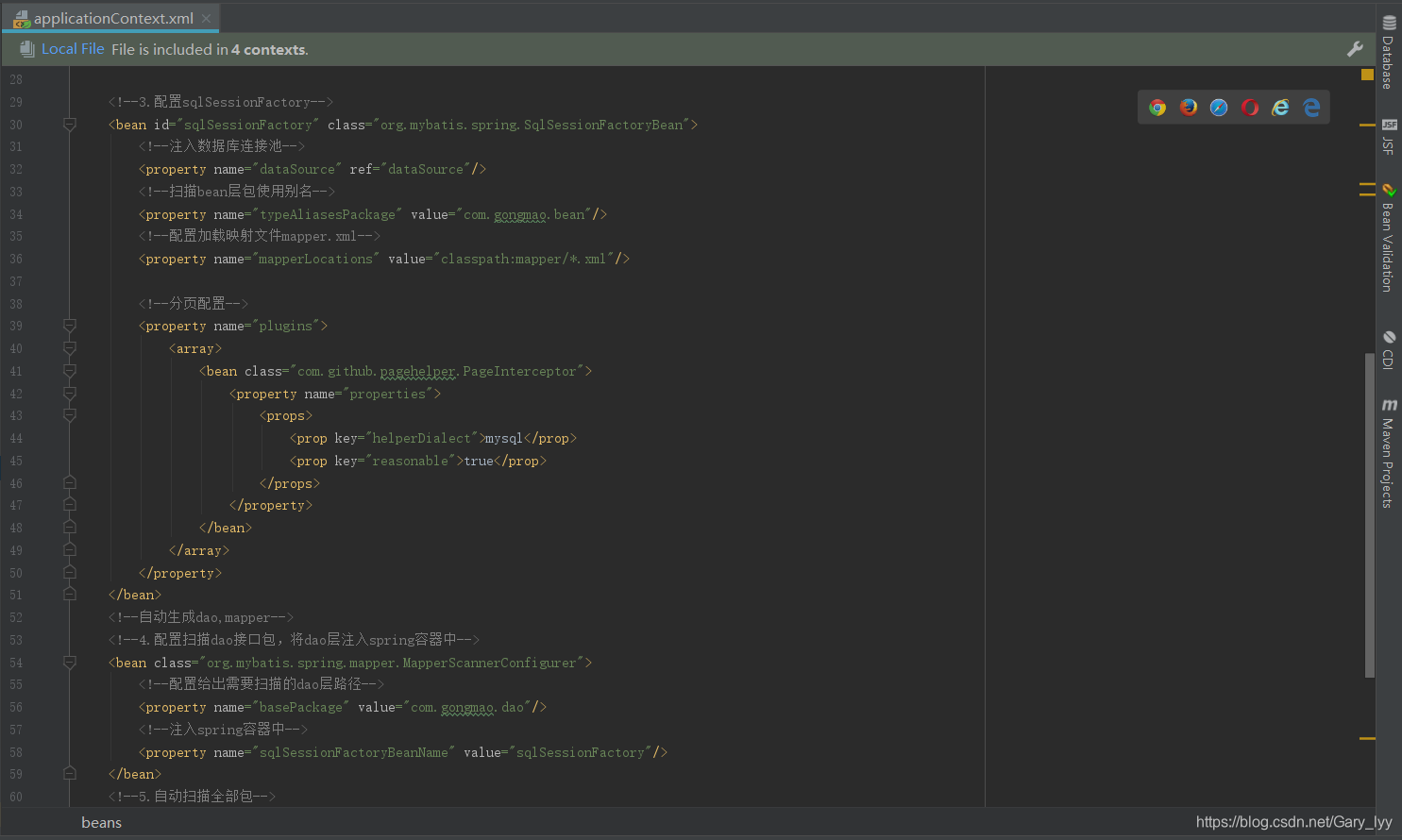Collapse properties fold marker on line 42
This screenshot has width=1402, height=840.
pyautogui.click(x=70, y=394)
